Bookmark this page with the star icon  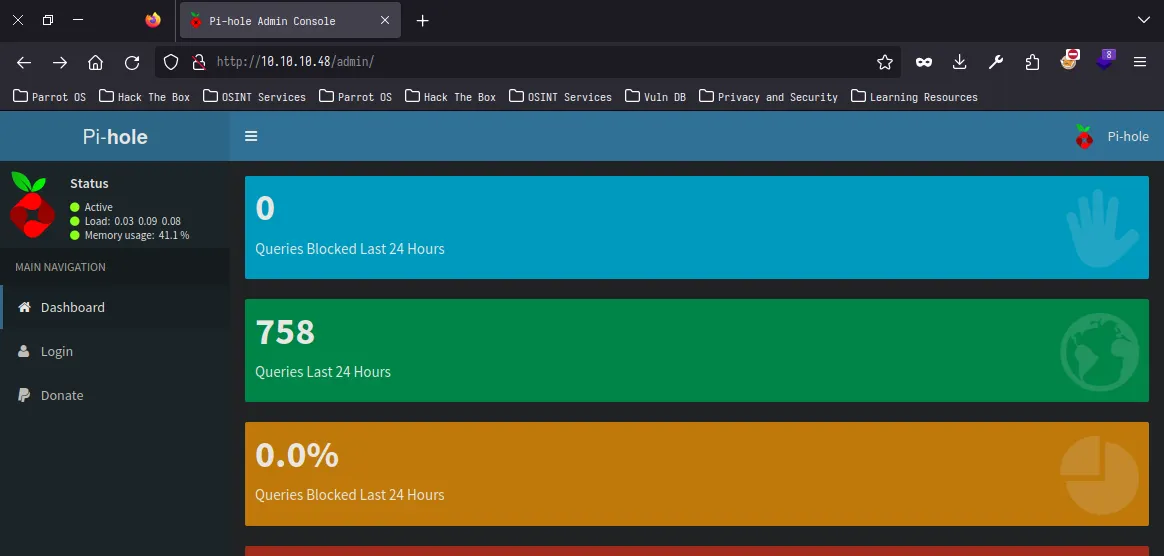[884, 62]
